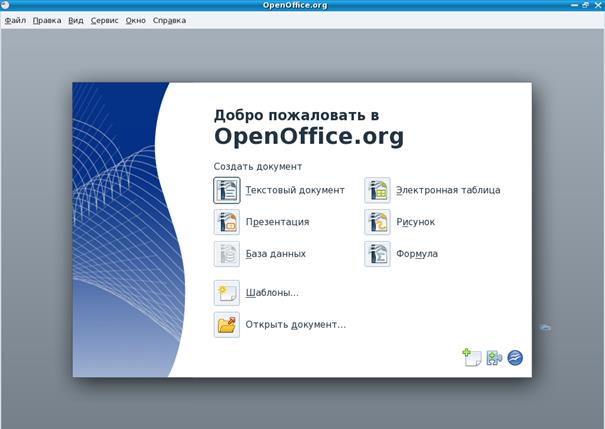
Task: Click the window menu icon in title bar
Action: click(5, 5)
